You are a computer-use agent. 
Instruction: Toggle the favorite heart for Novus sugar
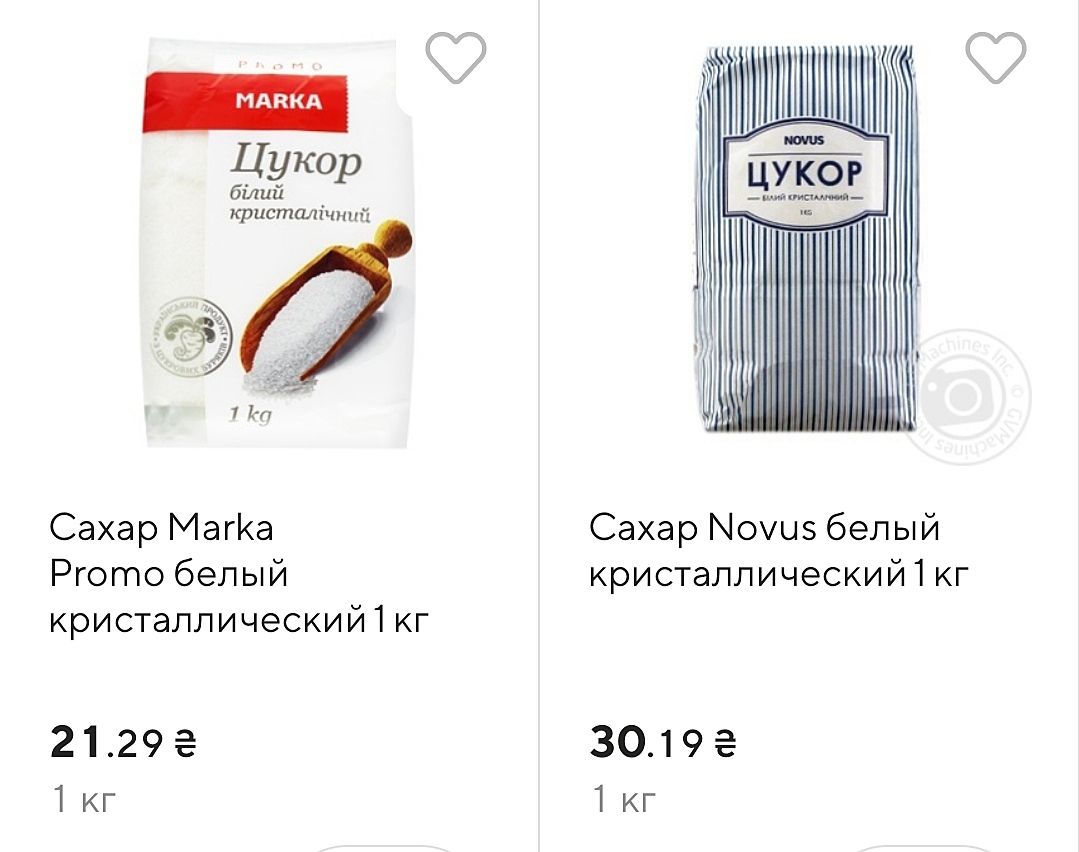(996, 58)
